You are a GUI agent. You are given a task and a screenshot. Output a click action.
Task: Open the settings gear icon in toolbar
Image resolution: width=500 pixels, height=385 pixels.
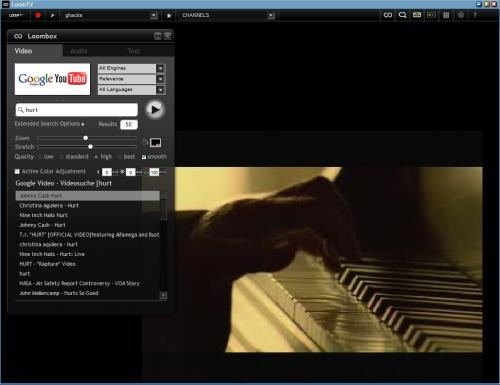click(461, 15)
